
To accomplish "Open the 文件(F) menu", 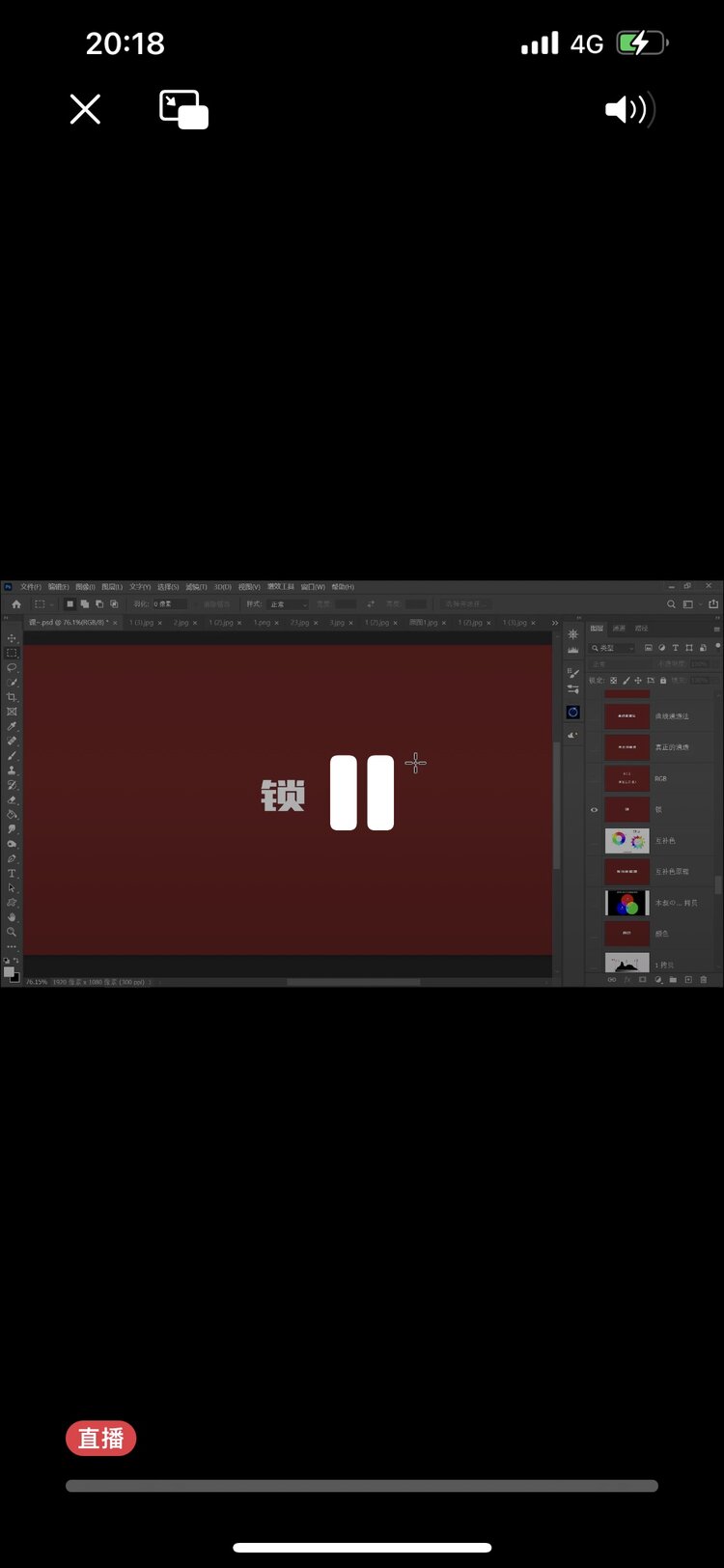I will coord(31,587).
